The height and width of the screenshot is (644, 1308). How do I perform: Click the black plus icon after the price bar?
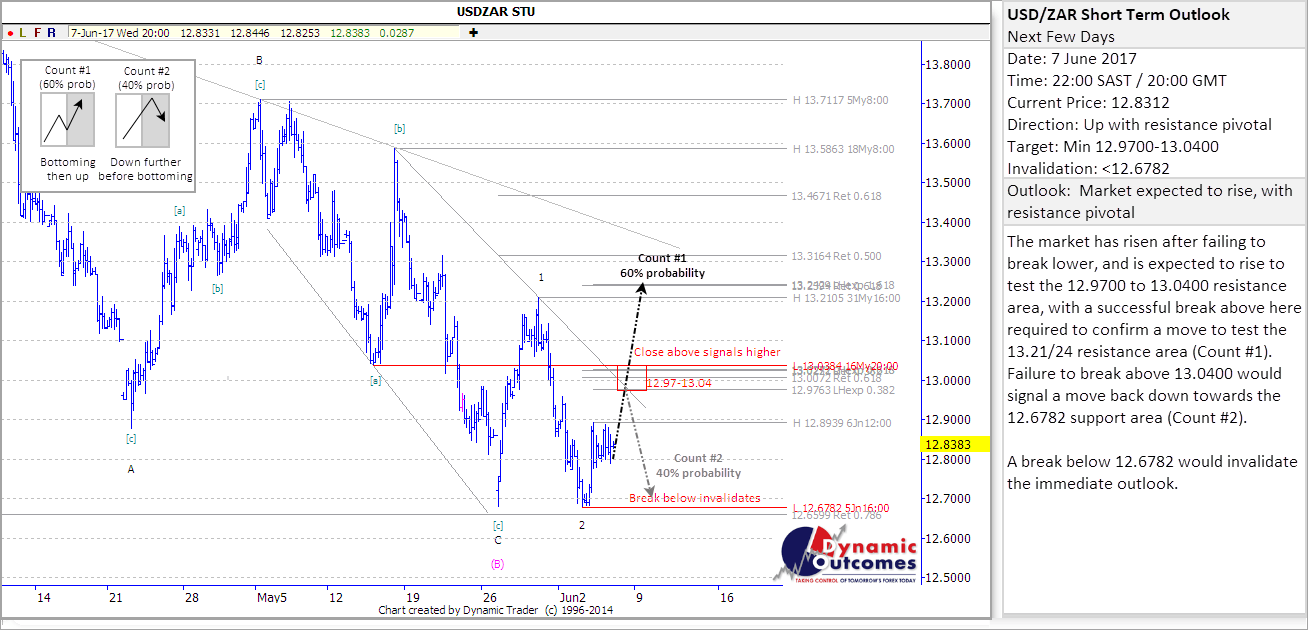point(473,32)
